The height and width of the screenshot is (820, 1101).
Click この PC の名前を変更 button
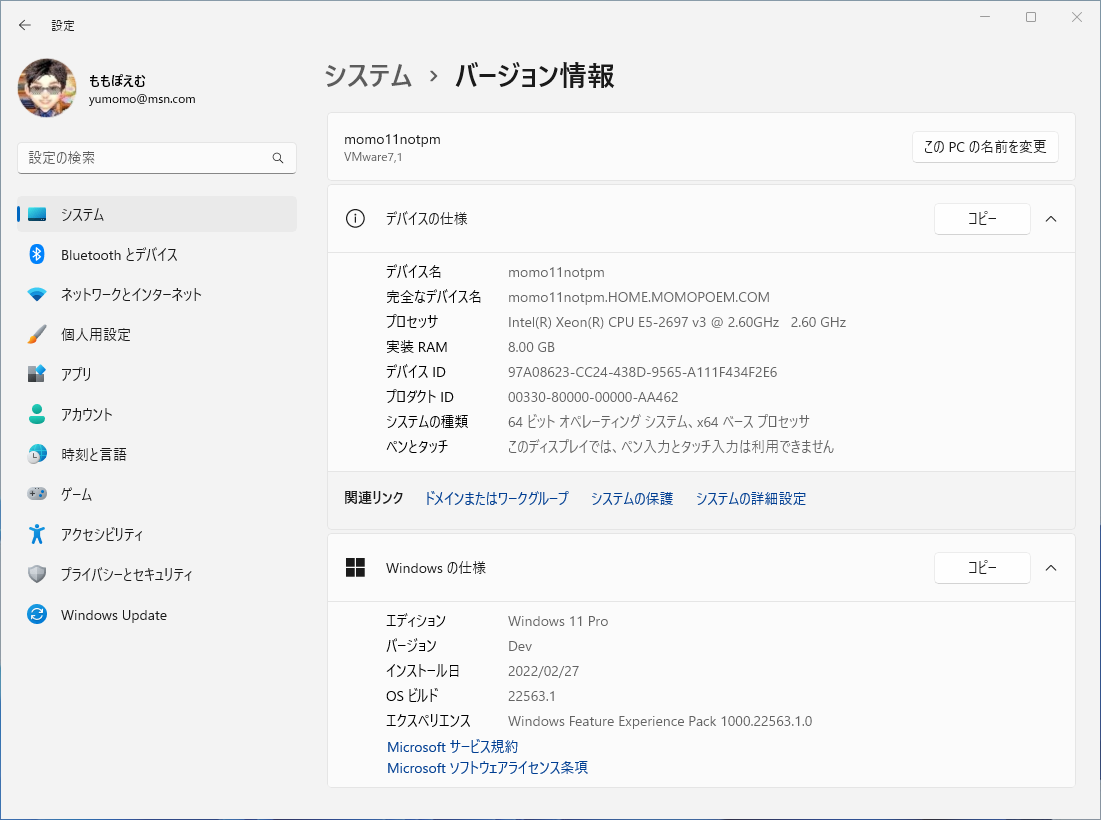click(985, 147)
